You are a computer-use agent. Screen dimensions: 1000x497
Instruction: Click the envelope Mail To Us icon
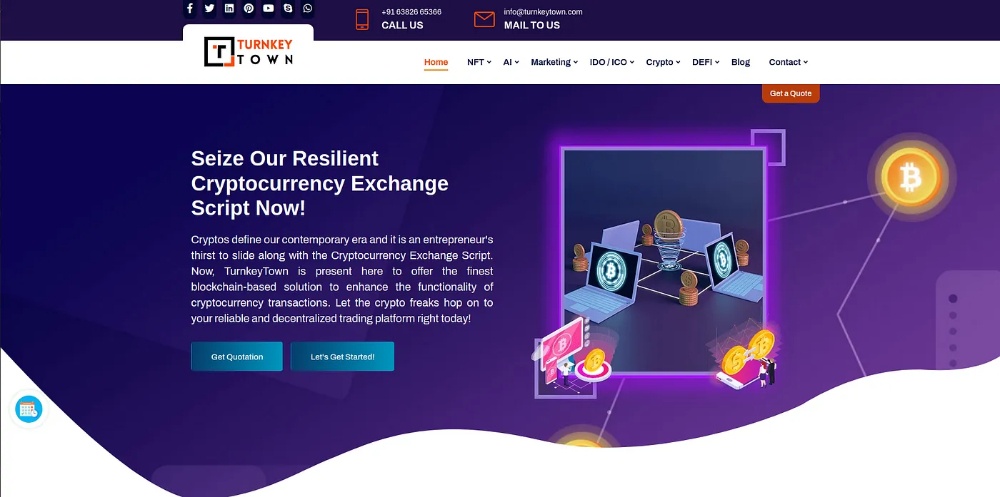[x=485, y=19]
